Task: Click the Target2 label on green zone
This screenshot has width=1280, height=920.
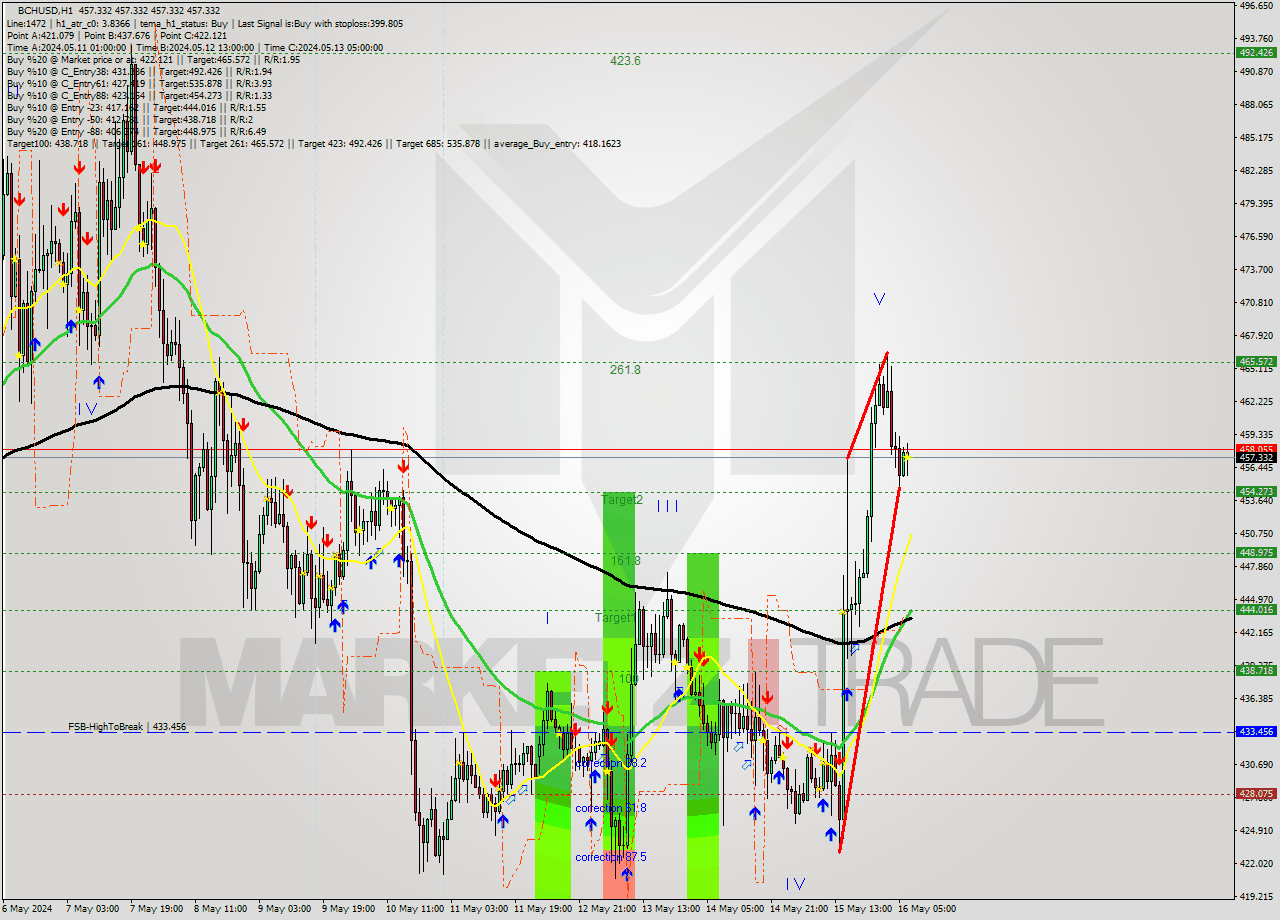Action: coord(622,499)
